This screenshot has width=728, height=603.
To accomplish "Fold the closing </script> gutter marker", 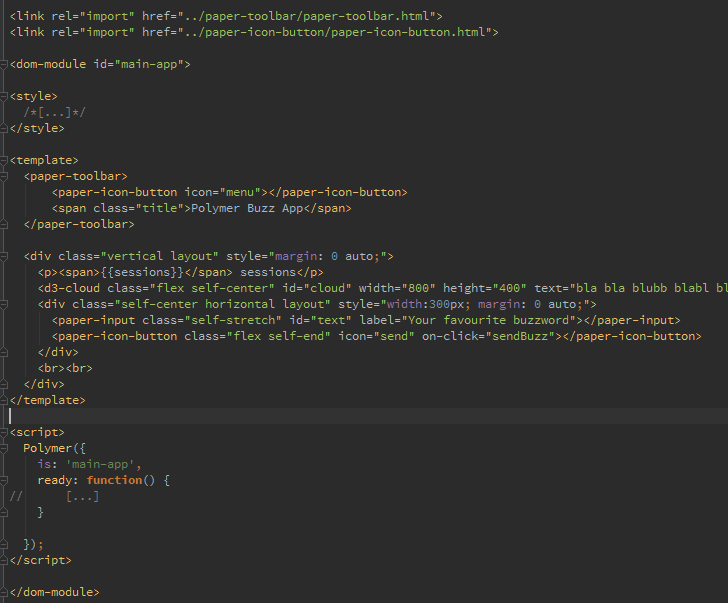I will point(4,560).
